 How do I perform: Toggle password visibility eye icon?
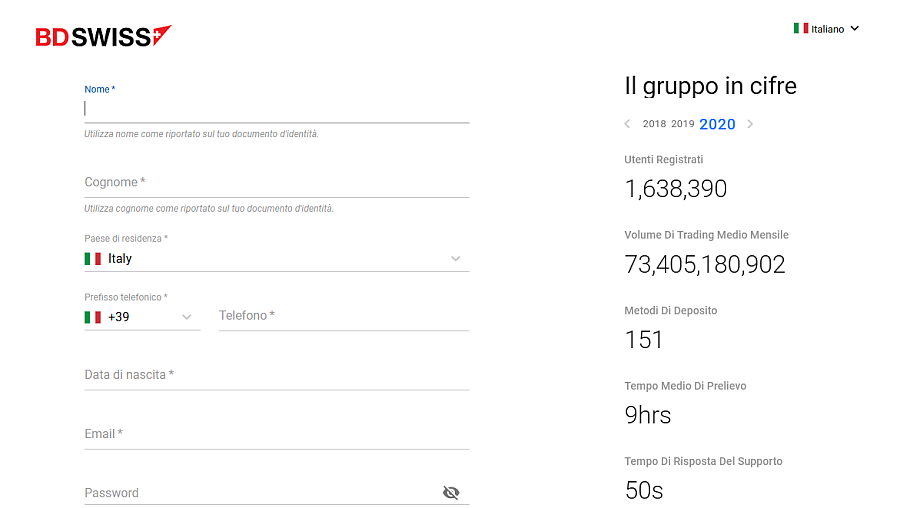pyautogui.click(x=451, y=492)
